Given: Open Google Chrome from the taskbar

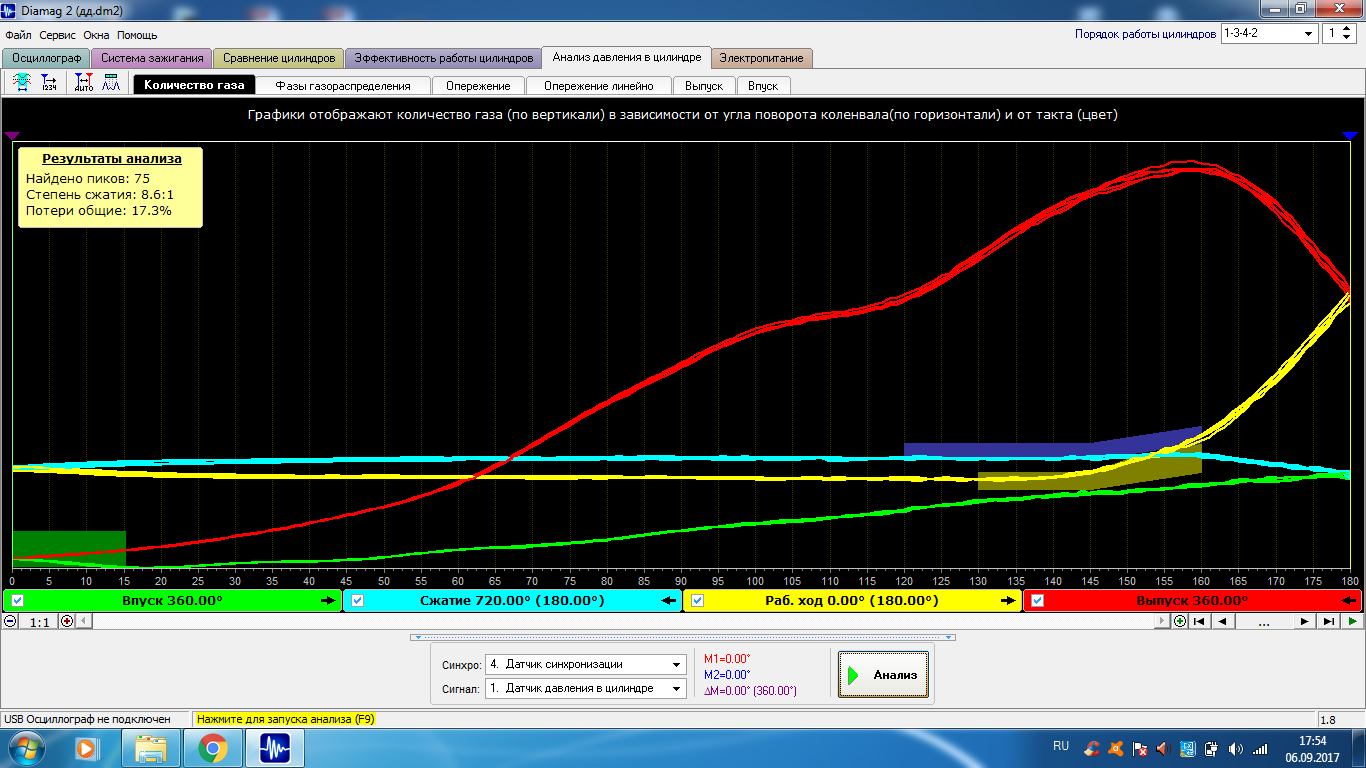Looking at the screenshot, I should pos(212,748).
